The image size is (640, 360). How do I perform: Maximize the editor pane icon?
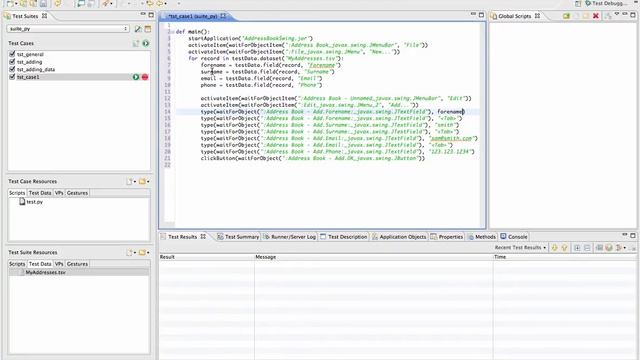point(481,15)
